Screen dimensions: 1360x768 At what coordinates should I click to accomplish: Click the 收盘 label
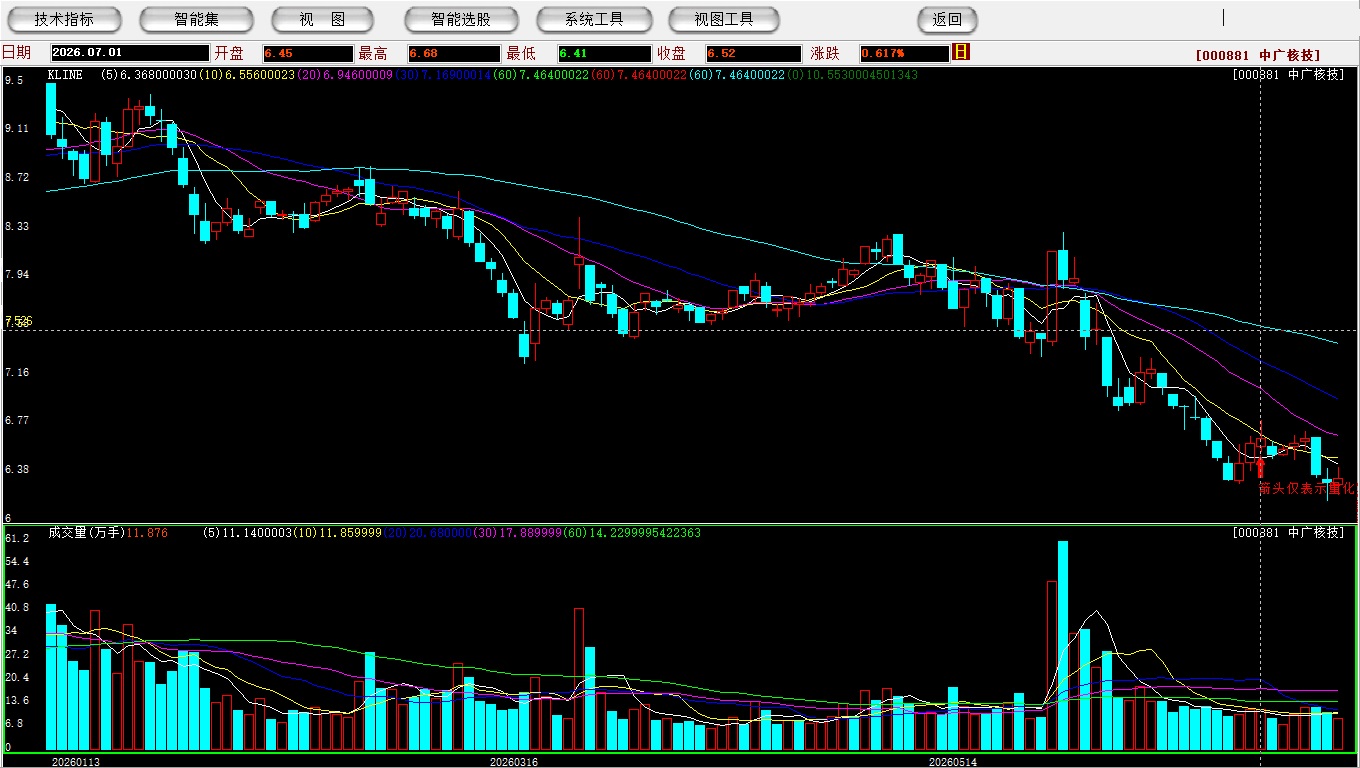coord(671,53)
